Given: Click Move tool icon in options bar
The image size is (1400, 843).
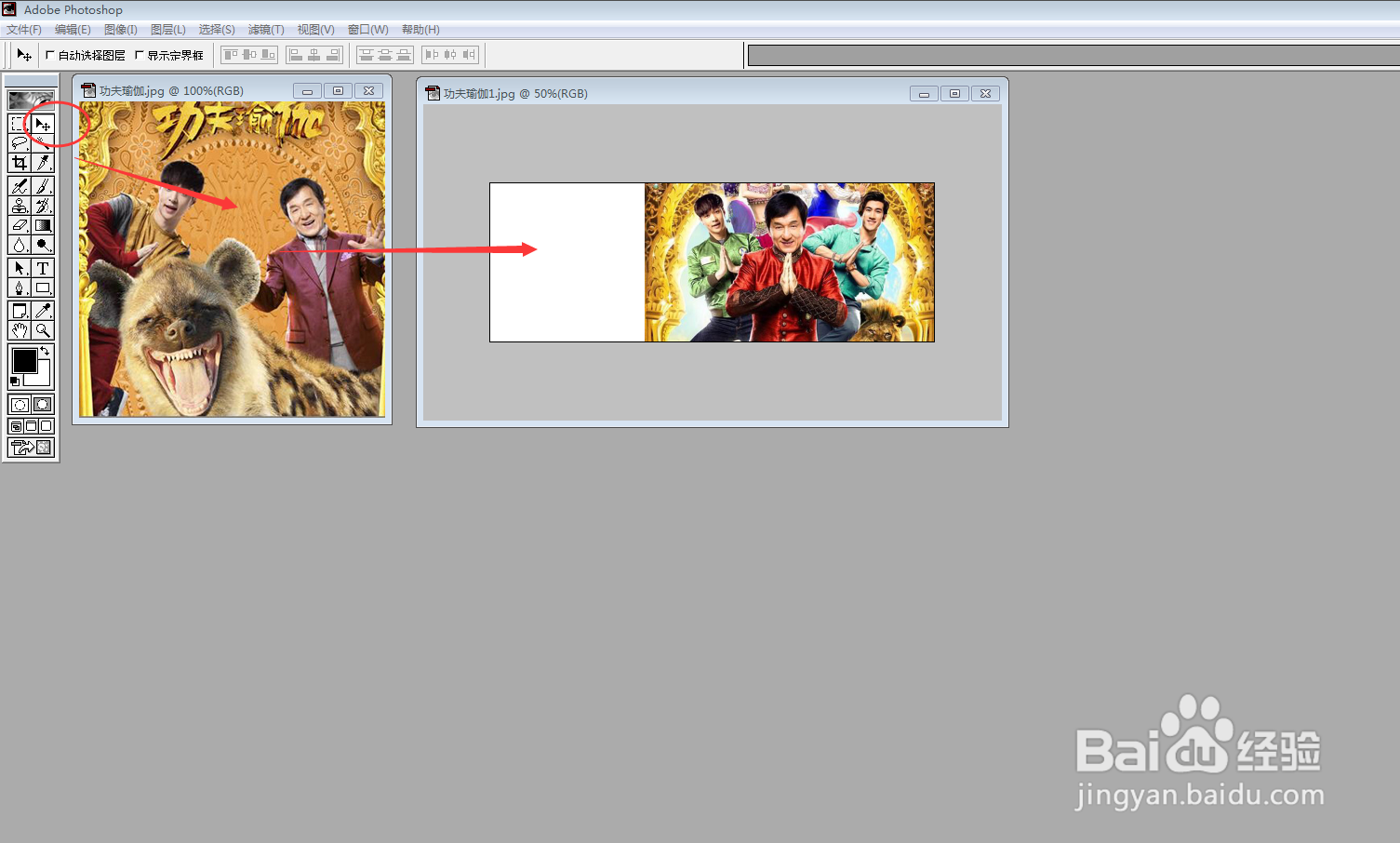Looking at the screenshot, I should (24, 55).
